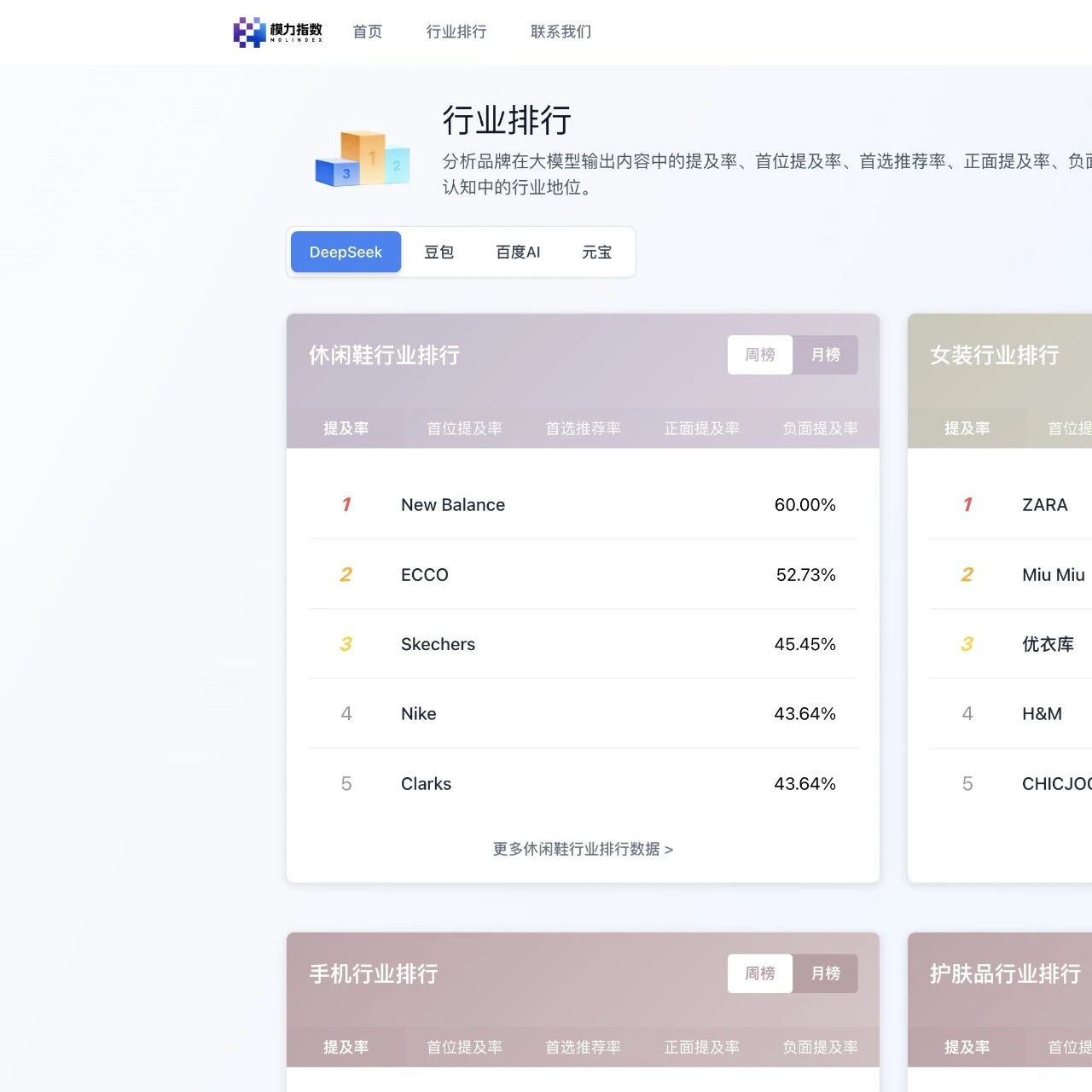The width and height of the screenshot is (1092, 1092).
Task: Select 负面提及率 tab in 休闲鞋 card
Action: [820, 428]
